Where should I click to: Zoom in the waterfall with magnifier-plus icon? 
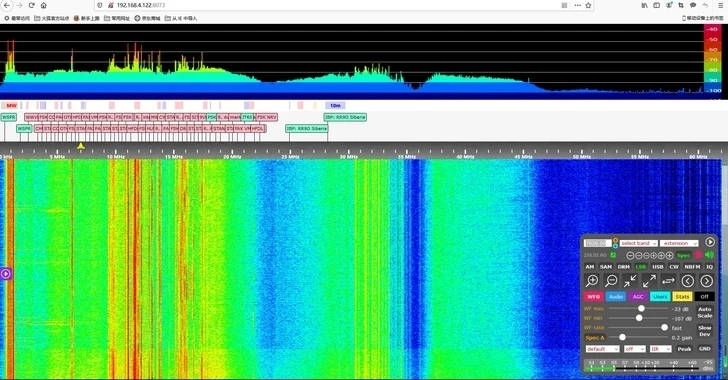[x=592, y=281]
